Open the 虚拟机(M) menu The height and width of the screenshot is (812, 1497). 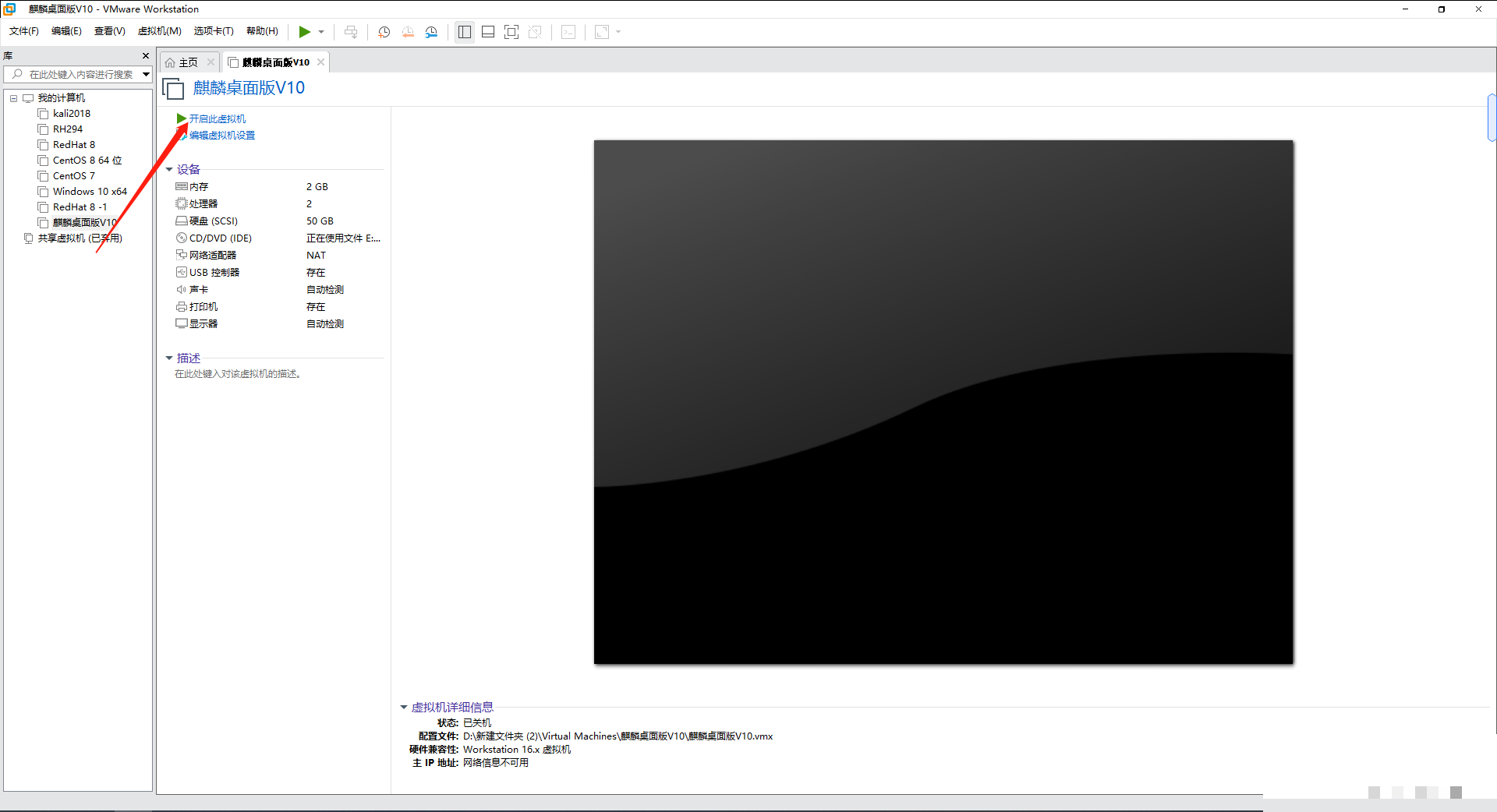point(160,31)
